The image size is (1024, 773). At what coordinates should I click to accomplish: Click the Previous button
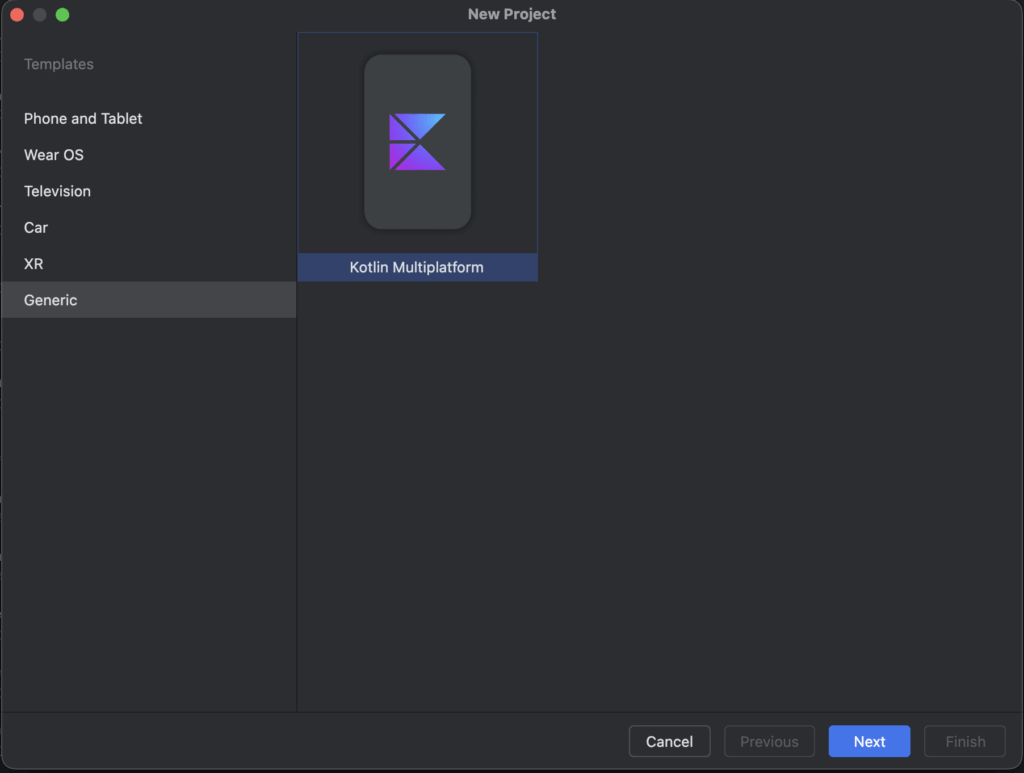pyautogui.click(x=769, y=741)
